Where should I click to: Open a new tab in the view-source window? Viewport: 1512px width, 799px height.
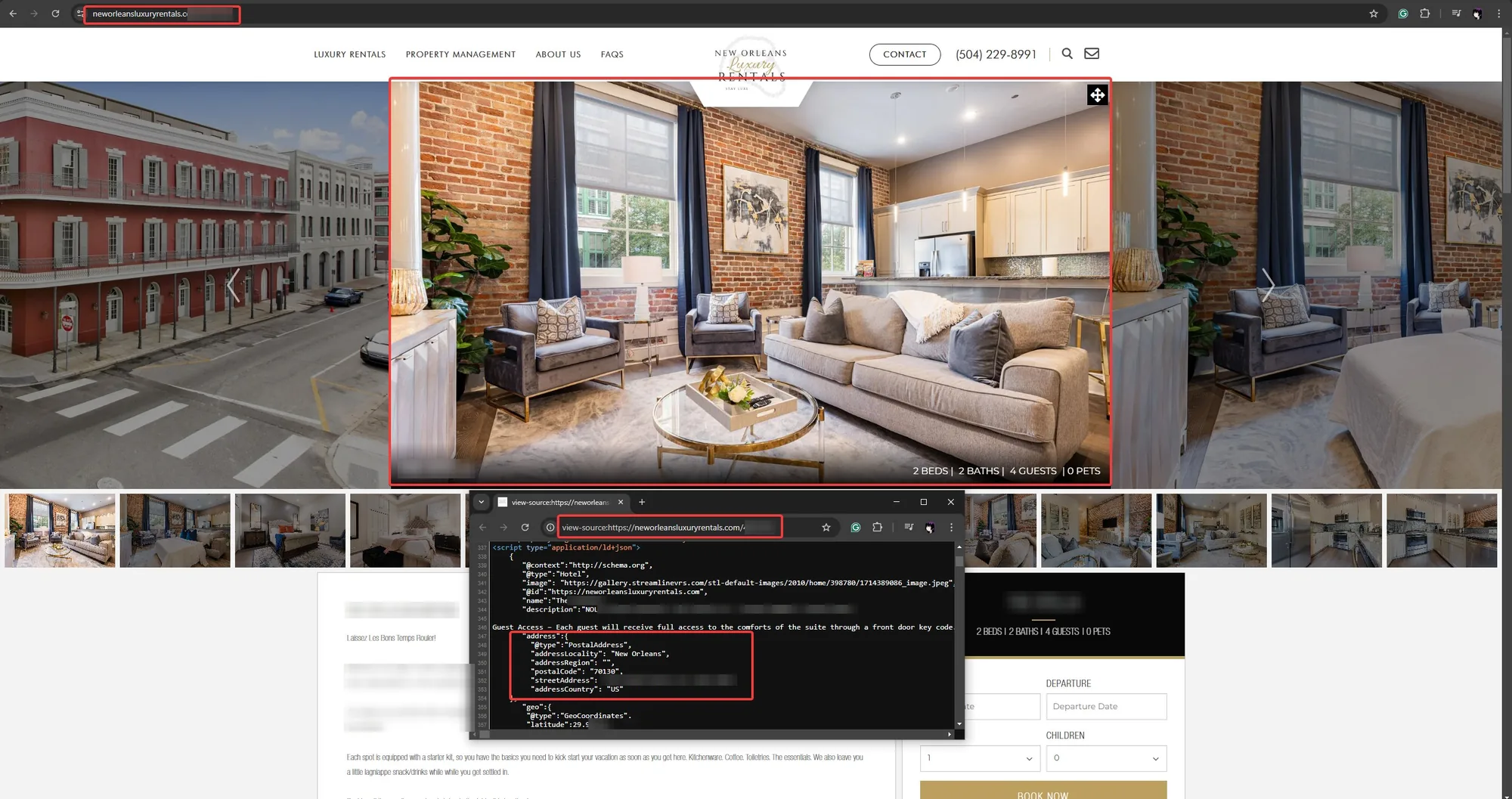(x=642, y=502)
